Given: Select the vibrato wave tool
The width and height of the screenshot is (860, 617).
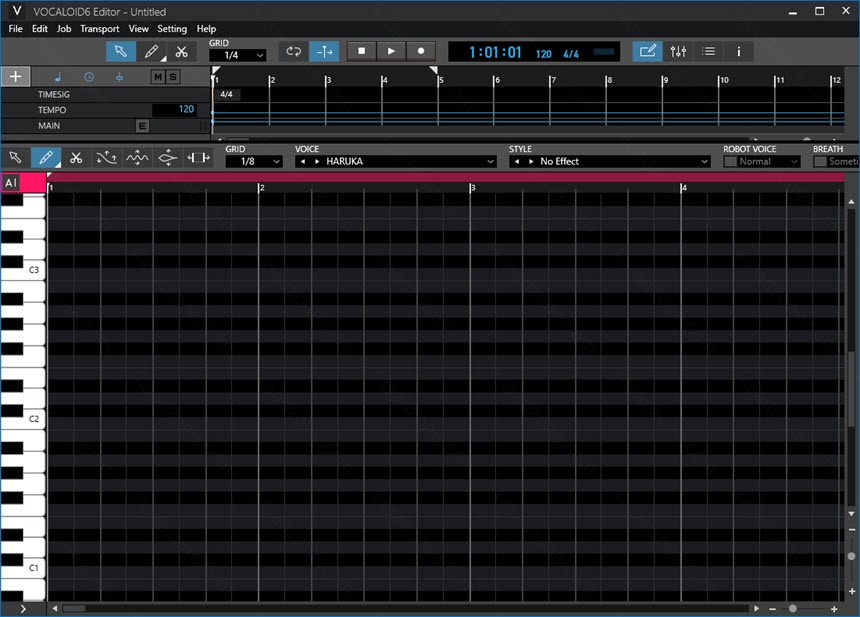Looking at the screenshot, I should point(137,158).
